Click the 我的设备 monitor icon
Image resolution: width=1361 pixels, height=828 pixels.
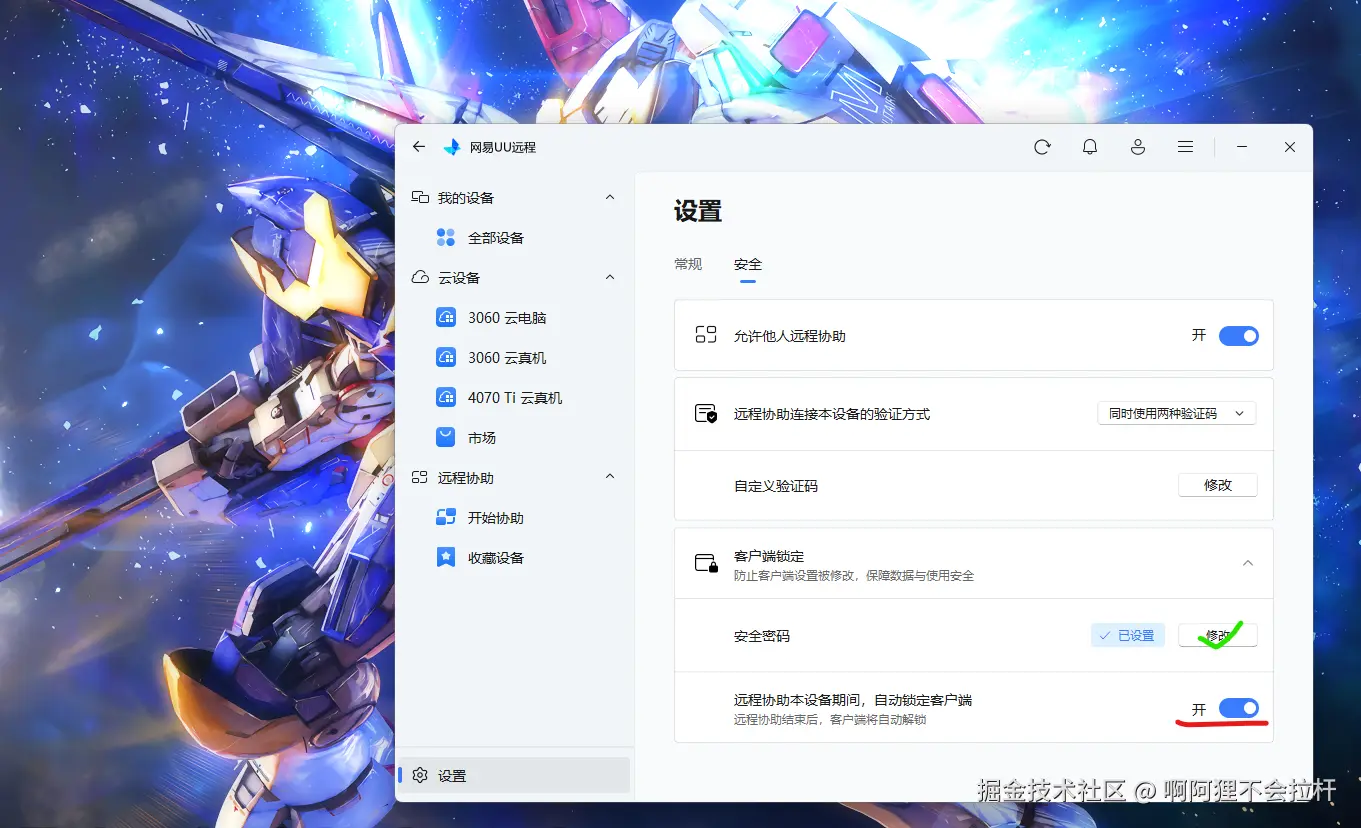(x=420, y=198)
